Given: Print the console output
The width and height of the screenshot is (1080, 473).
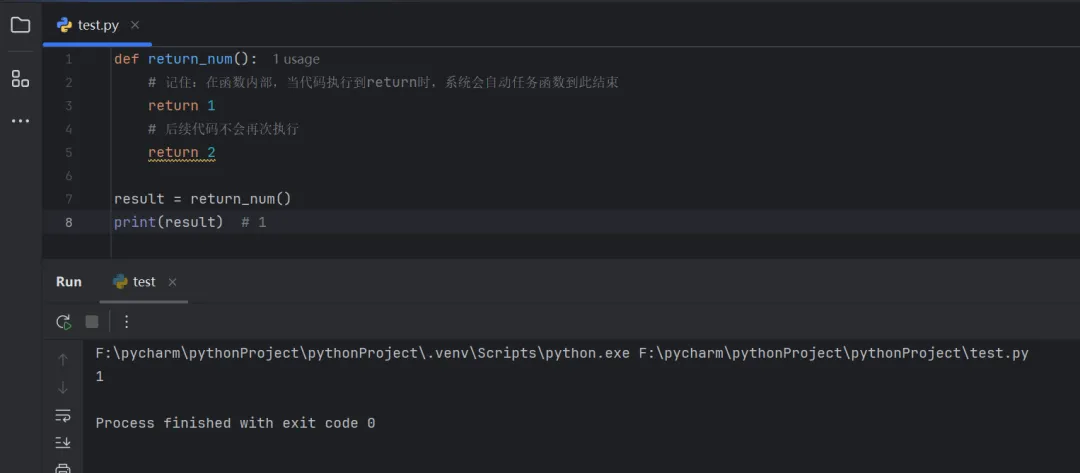Looking at the screenshot, I should (x=63, y=467).
